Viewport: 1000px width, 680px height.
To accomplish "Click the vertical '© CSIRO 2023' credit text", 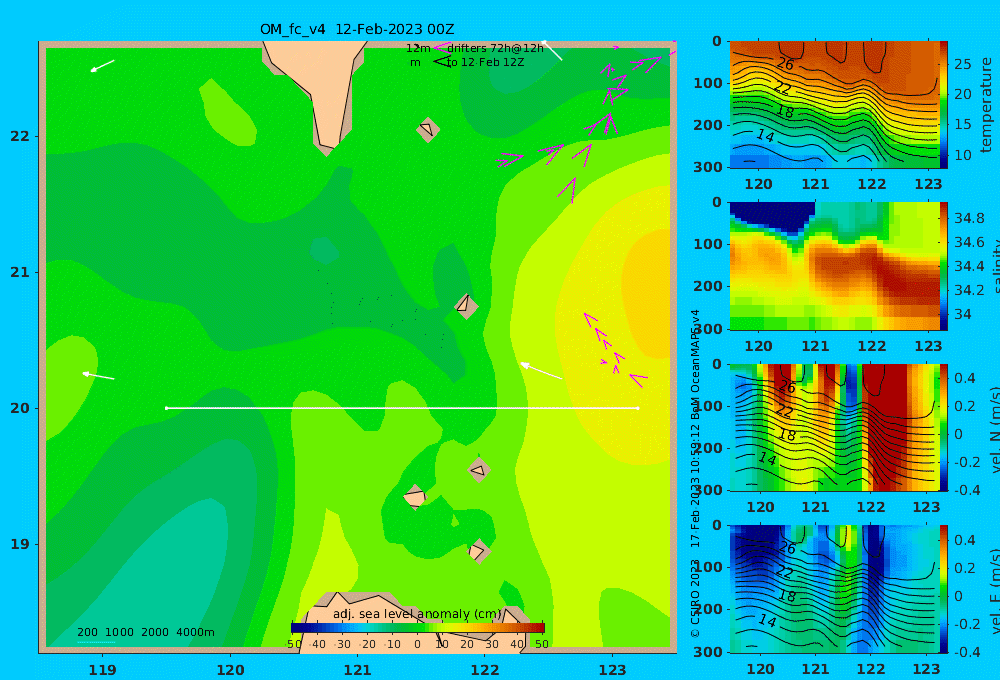I will point(695,599).
